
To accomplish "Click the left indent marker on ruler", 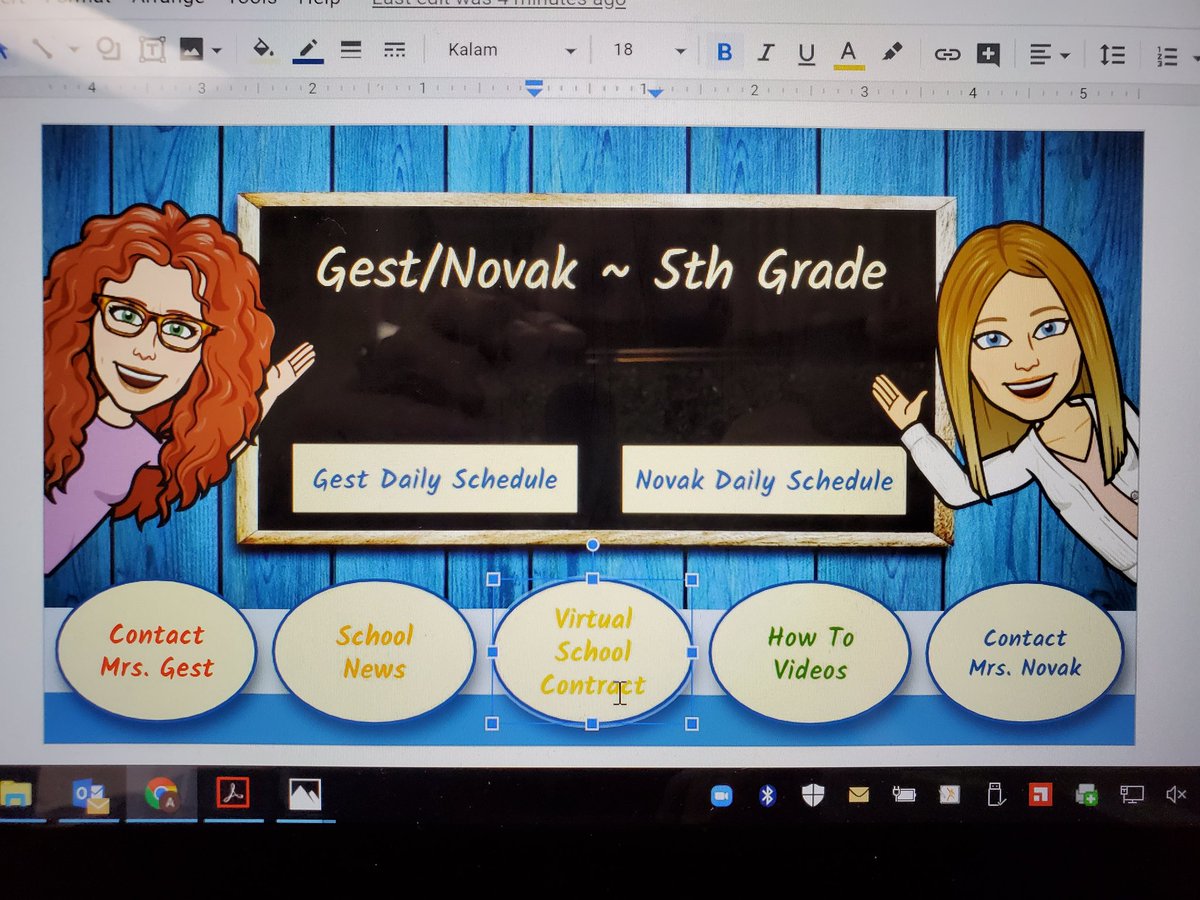I will point(535,88).
